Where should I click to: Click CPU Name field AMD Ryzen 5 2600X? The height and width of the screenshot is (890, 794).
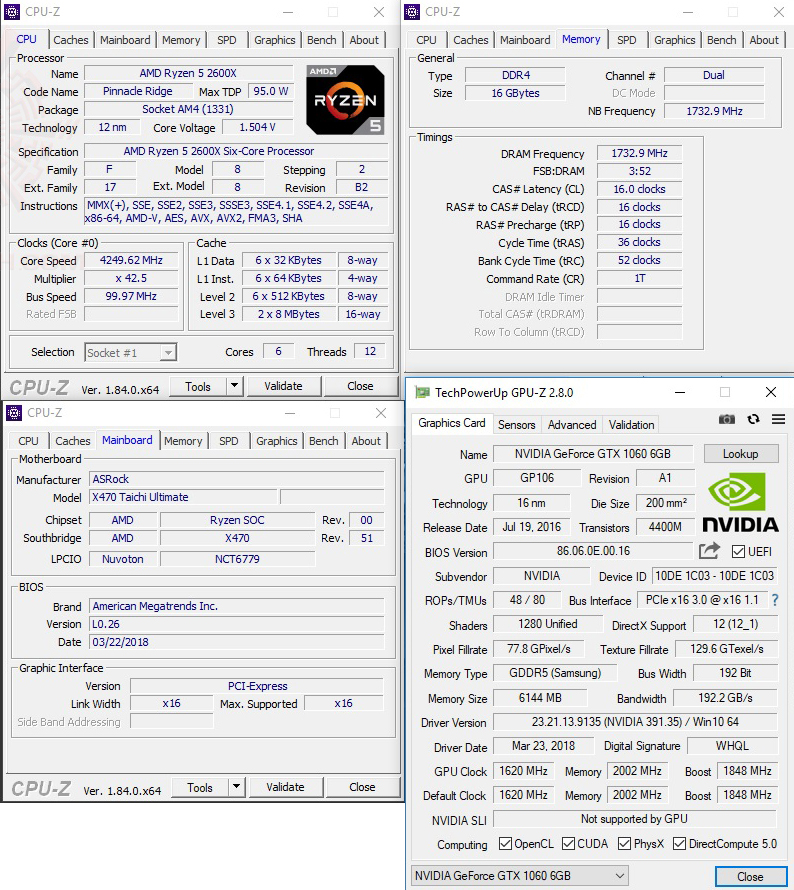[x=188, y=73]
